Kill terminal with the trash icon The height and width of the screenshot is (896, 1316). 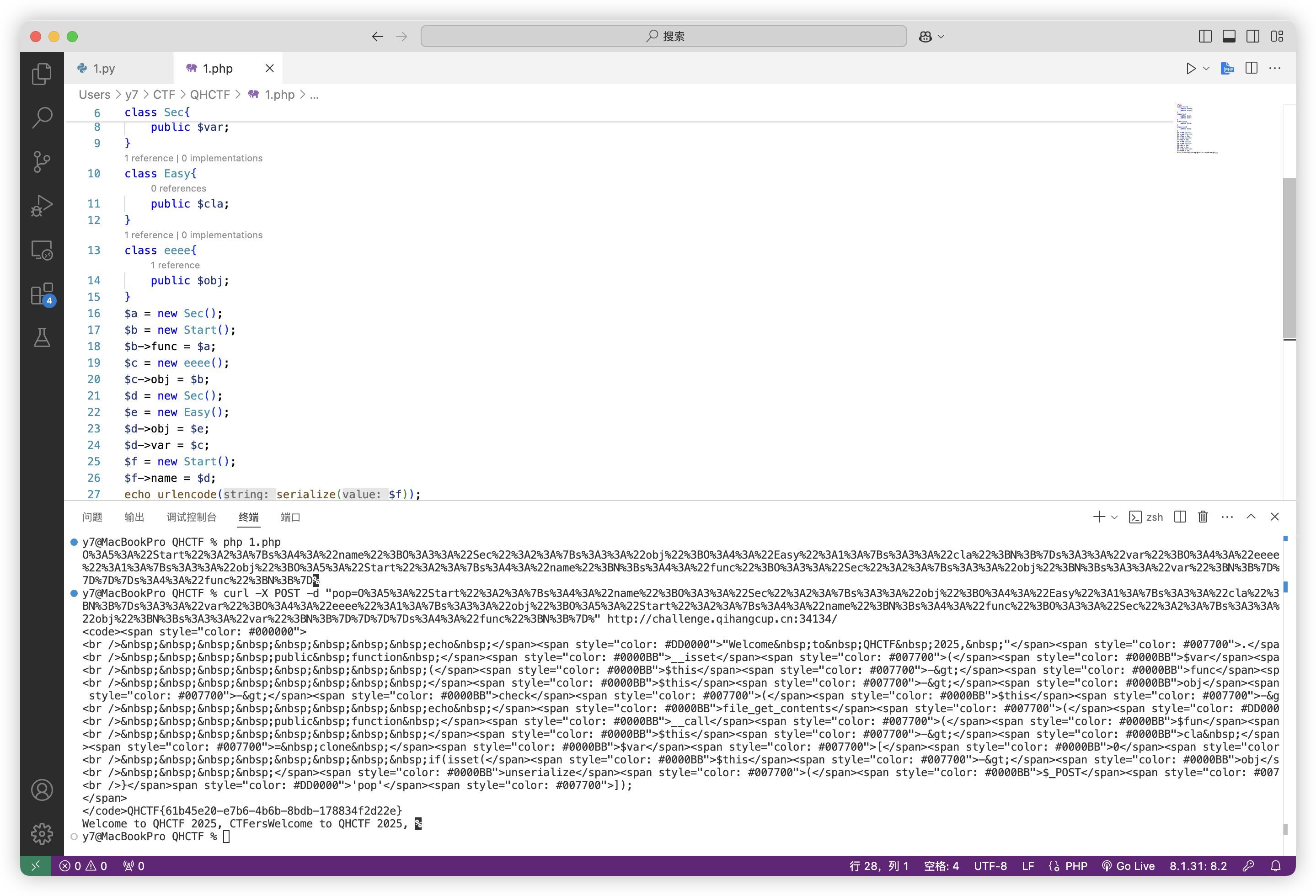1204,517
